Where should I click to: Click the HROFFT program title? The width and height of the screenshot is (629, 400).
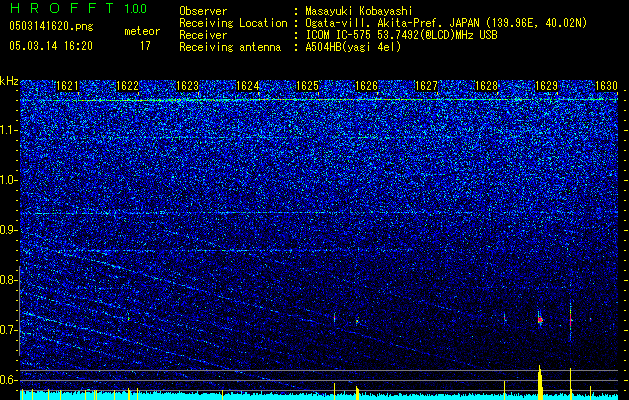point(62,8)
